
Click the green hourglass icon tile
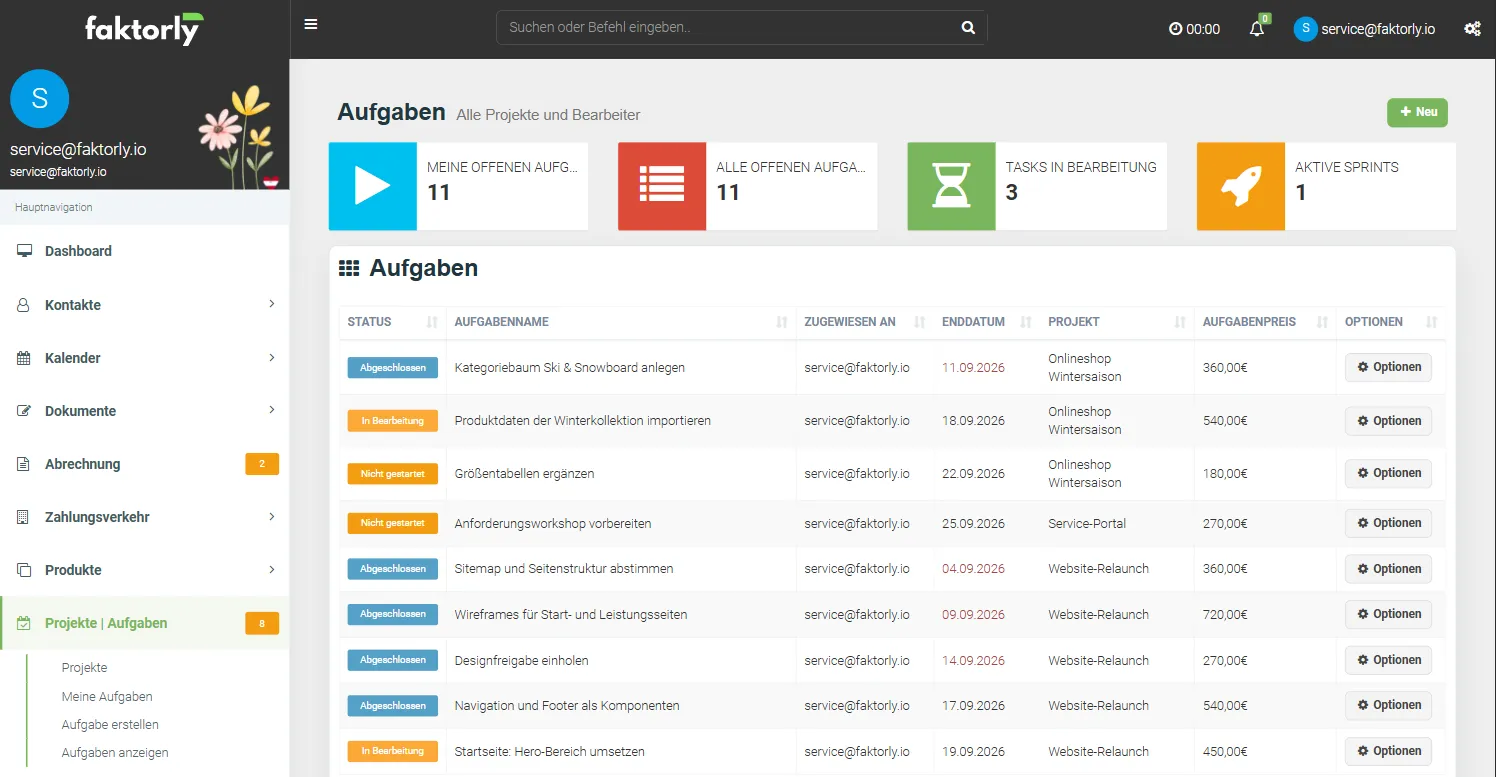[x=951, y=187]
